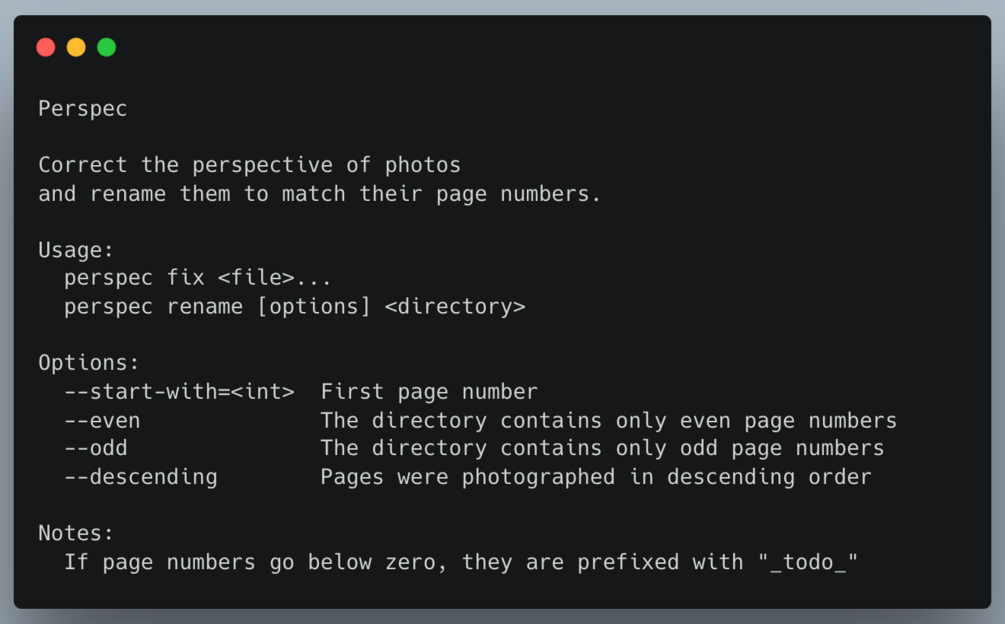Image resolution: width=1005 pixels, height=624 pixels.
Task: Click the "Notes:" heading
Action: (77, 533)
